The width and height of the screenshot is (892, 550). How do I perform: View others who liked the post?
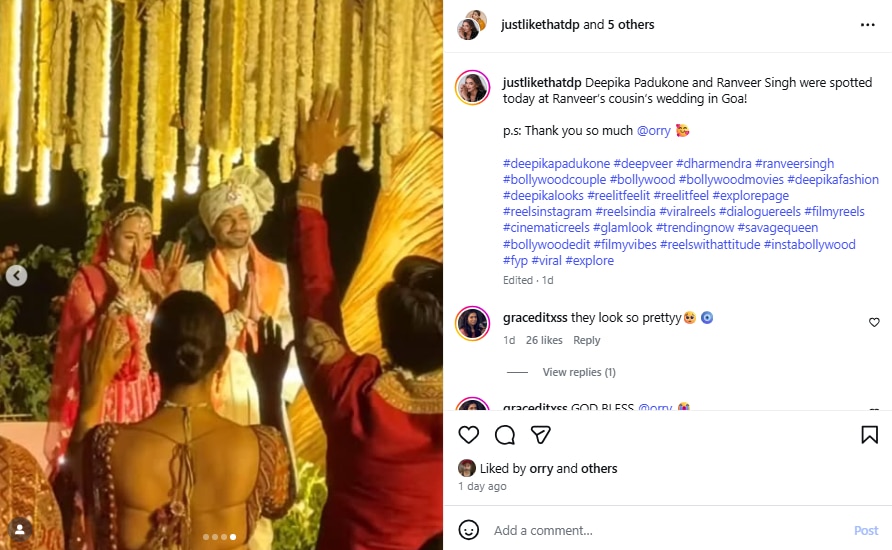coord(600,468)
